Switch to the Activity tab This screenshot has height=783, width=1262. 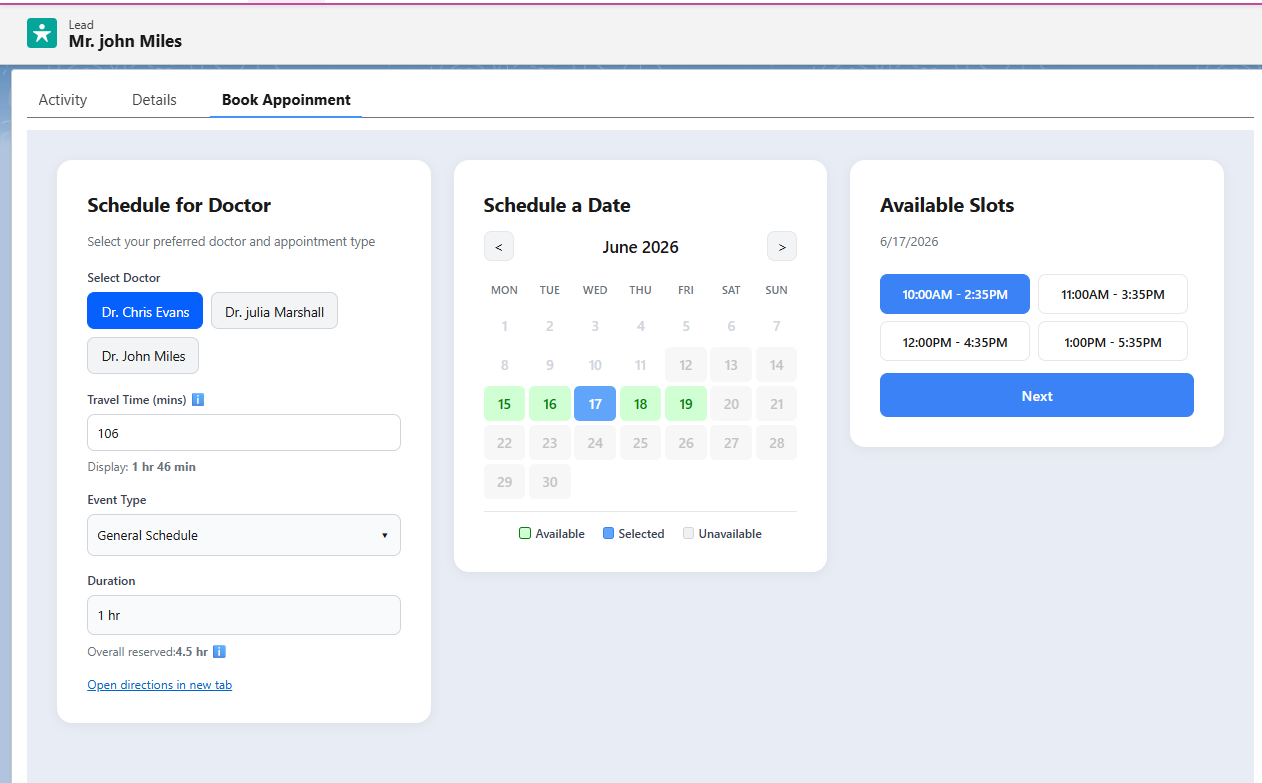coord(63,100)
